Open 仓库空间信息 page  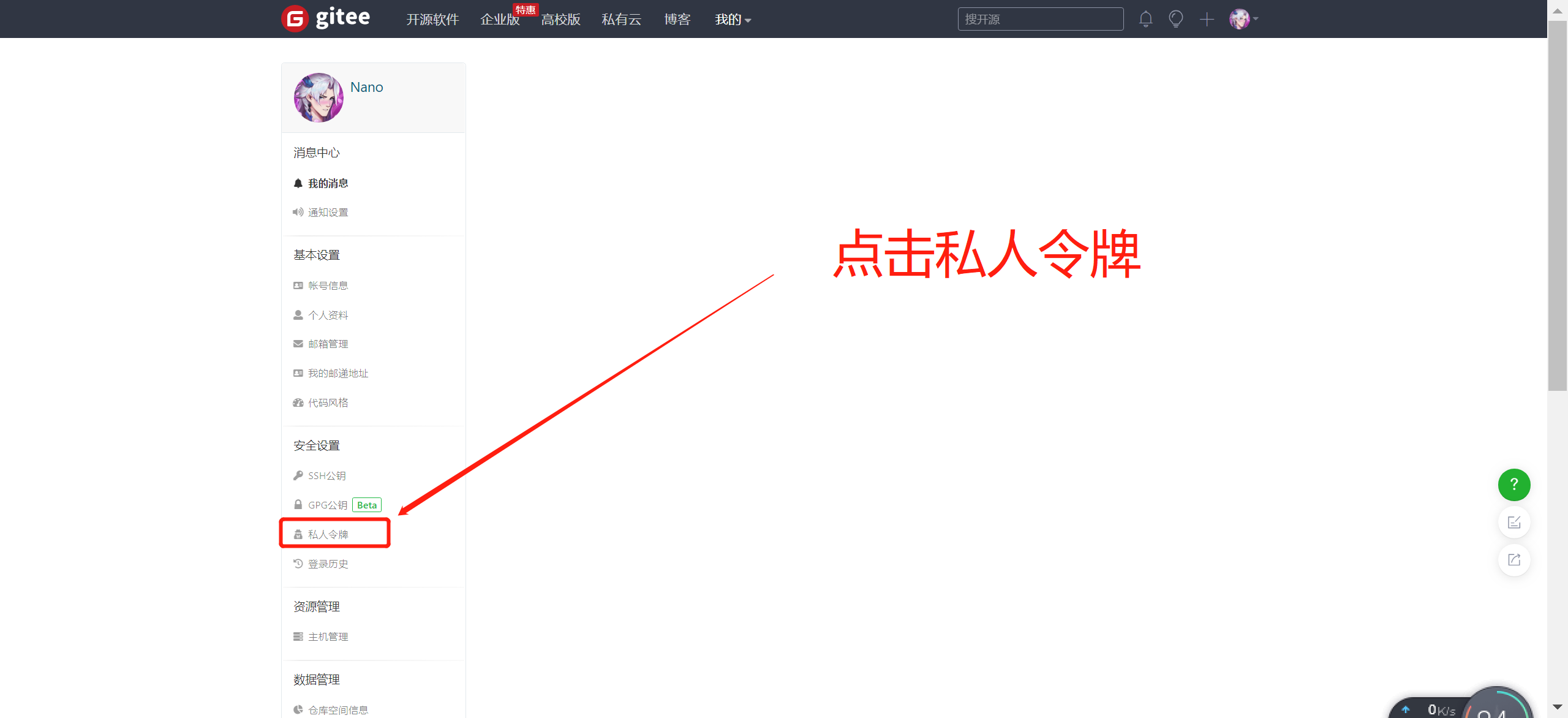click(338, 709)
